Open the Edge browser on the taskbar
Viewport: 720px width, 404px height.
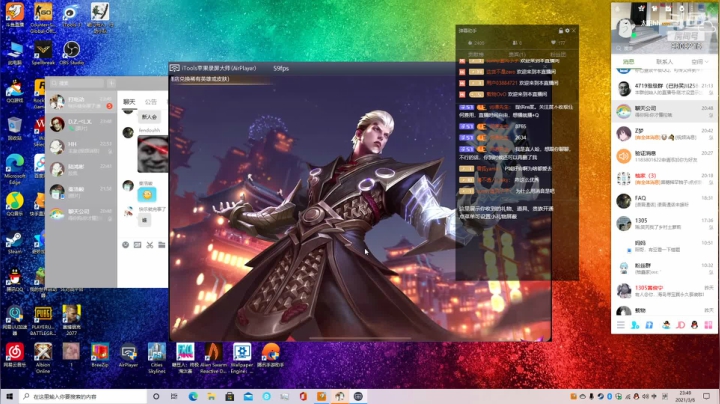pyautogui.click(x=193, y=396)
